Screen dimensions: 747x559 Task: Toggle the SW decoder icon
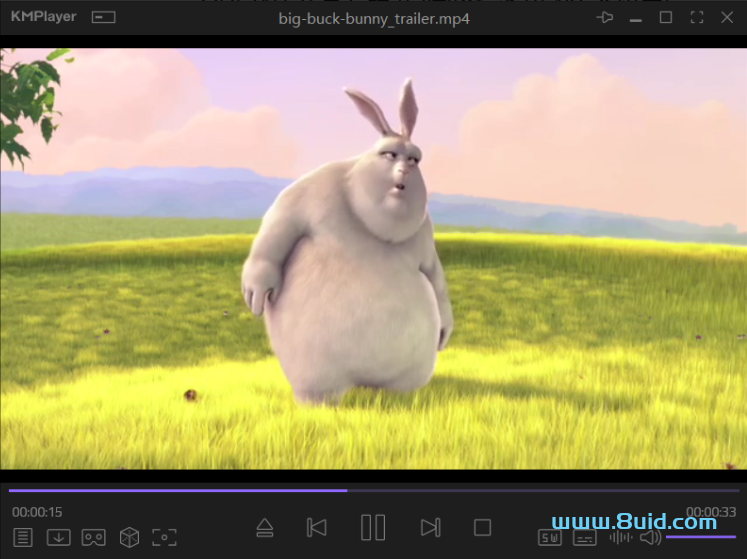pos(550,538)
